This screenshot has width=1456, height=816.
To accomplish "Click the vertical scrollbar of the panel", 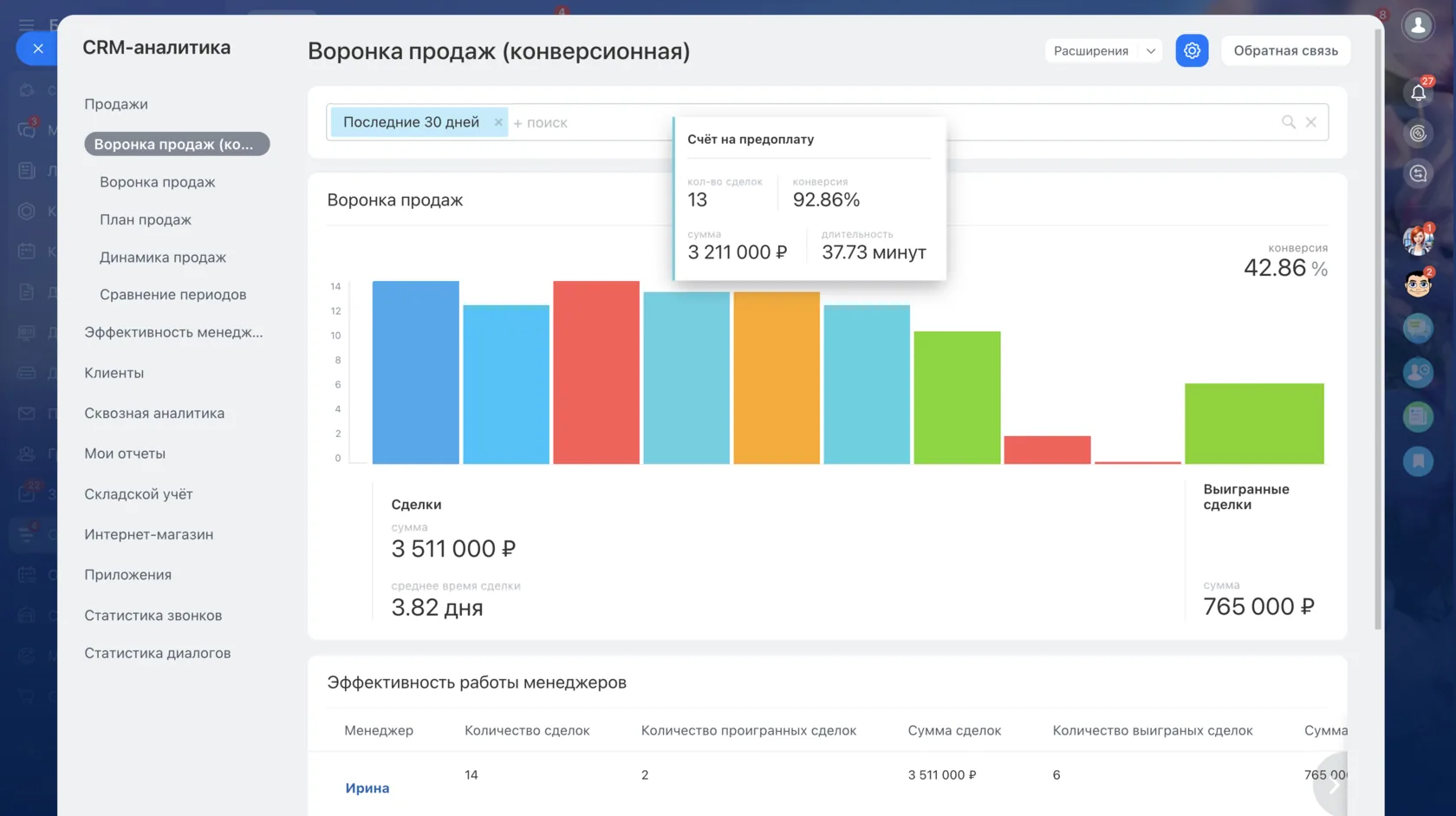I will [1378, 330].
